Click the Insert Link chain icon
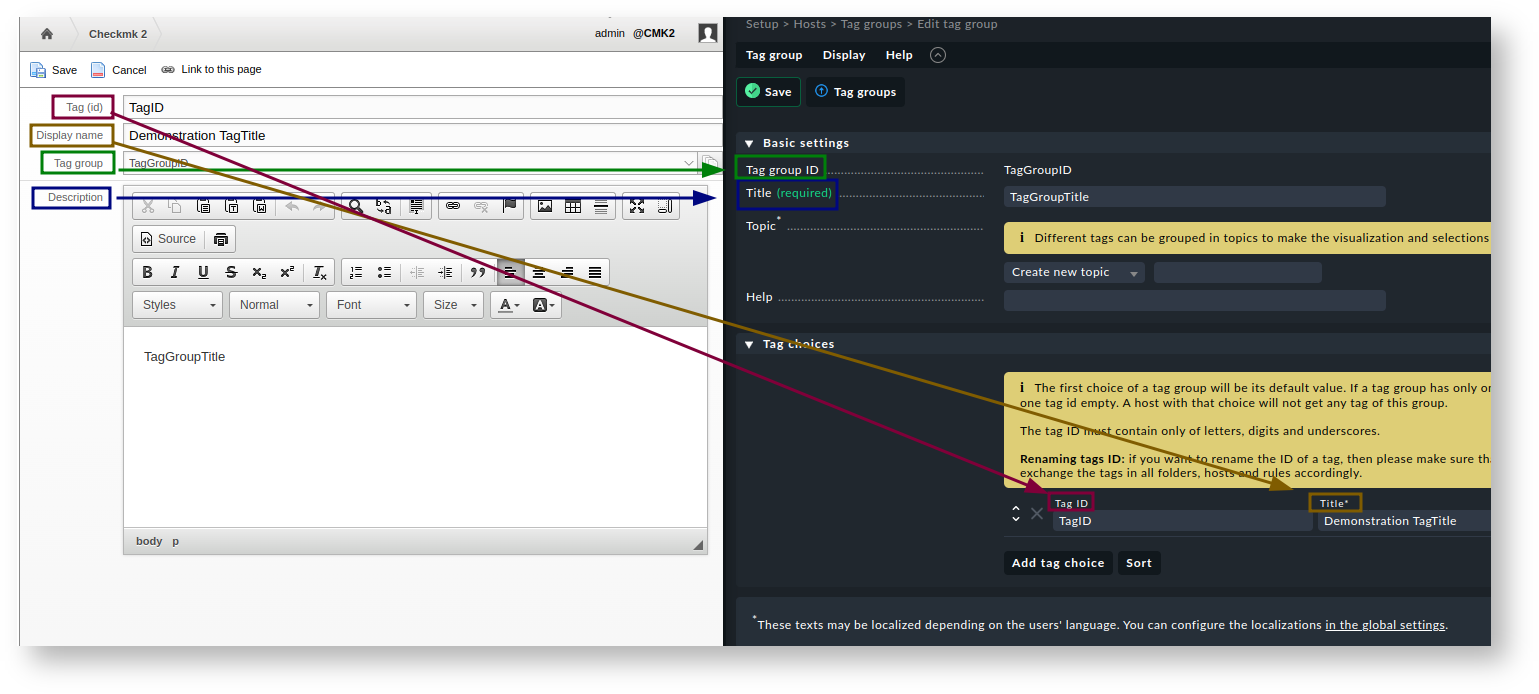The width and height of the screenshot is (1539, 694). [453, 206]
